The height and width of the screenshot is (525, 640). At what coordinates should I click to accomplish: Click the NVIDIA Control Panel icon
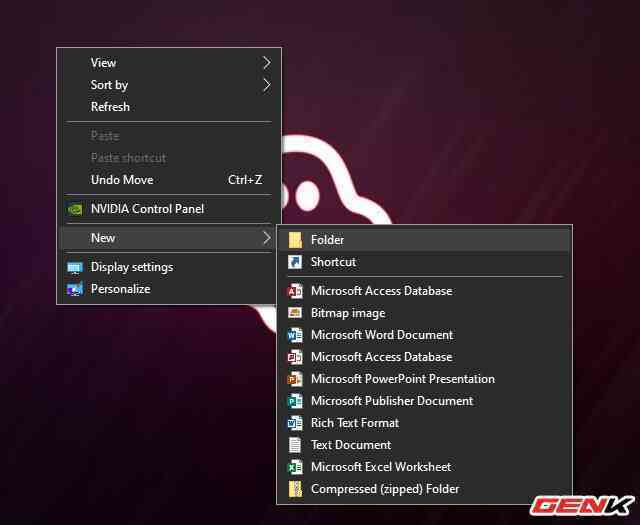click(x=75, y=209)
